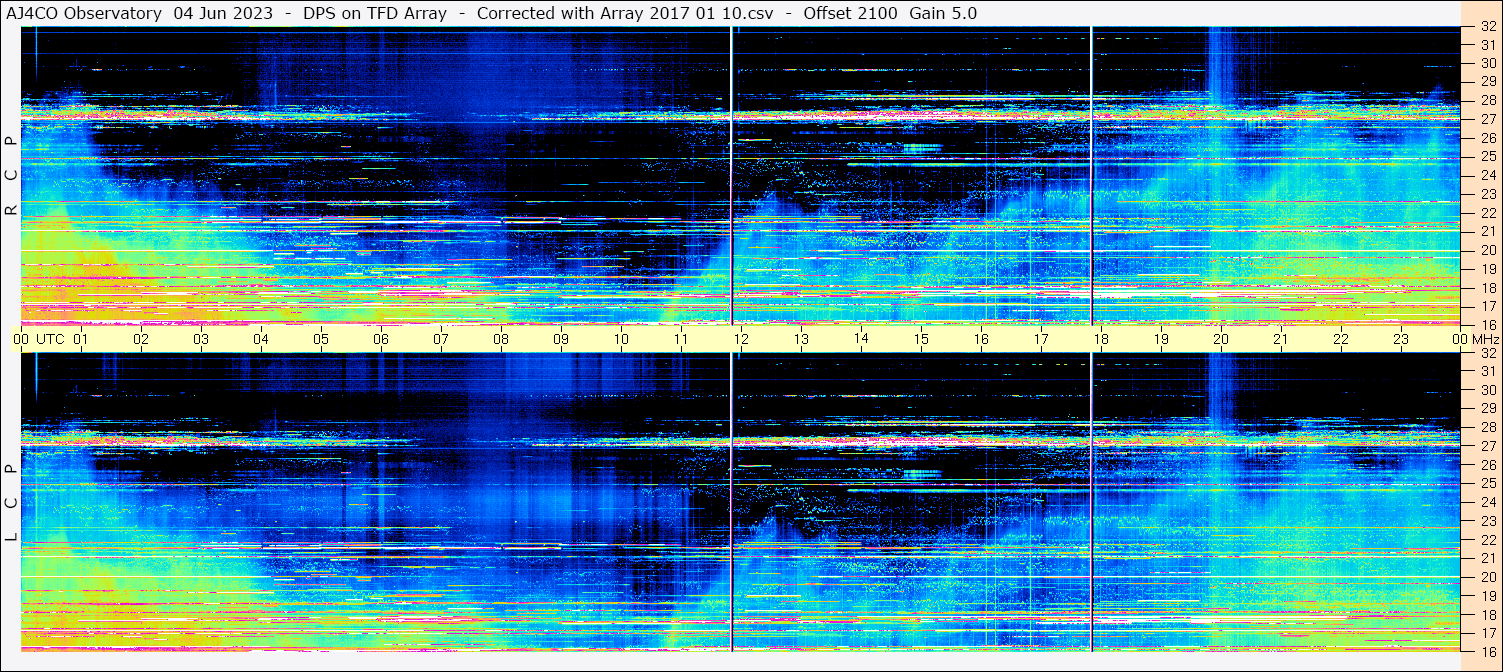This screenshot has height=672, width=1503.
Task: Select 26 MHz on RCP frequency scale
Action: click(x=1487, y=137)
